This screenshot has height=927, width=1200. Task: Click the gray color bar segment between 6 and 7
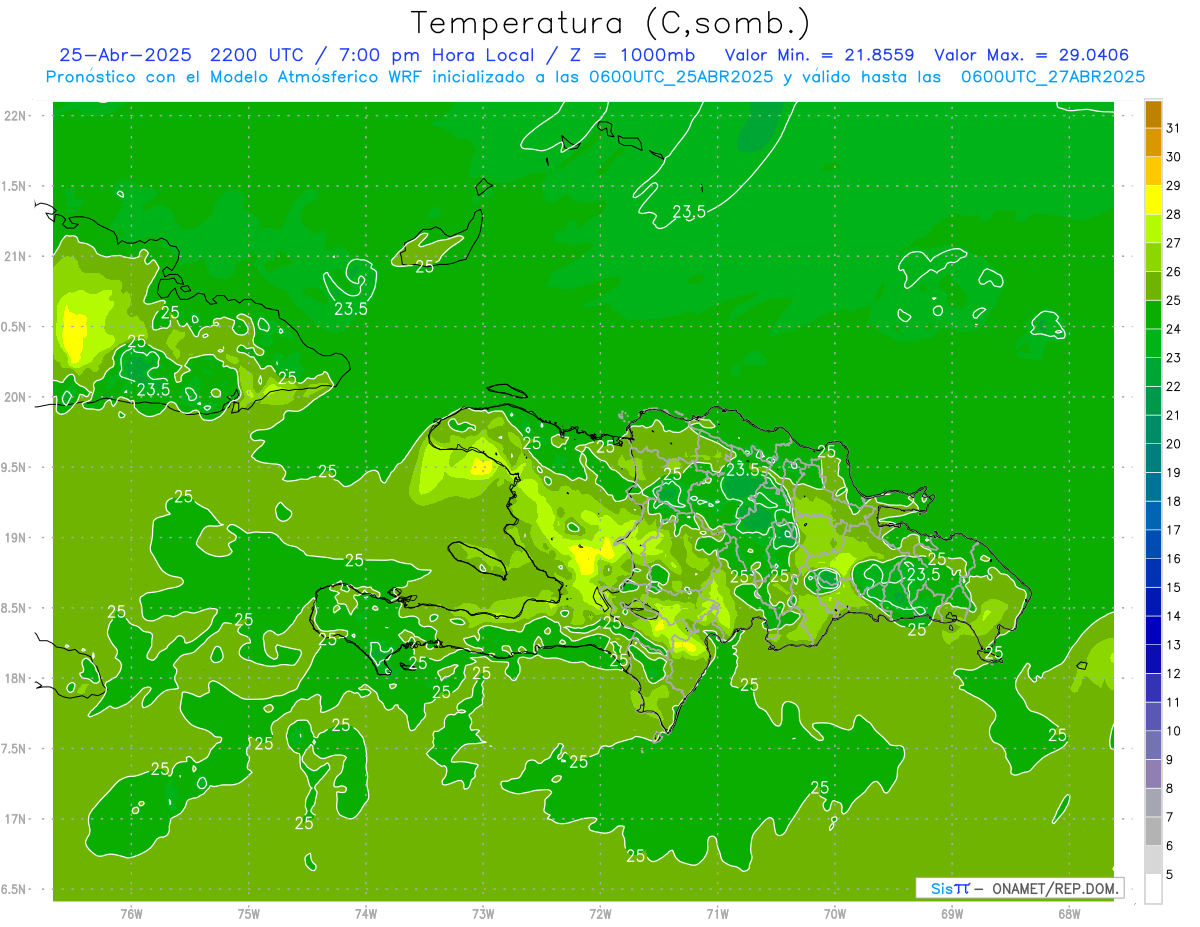point(1153,832)
